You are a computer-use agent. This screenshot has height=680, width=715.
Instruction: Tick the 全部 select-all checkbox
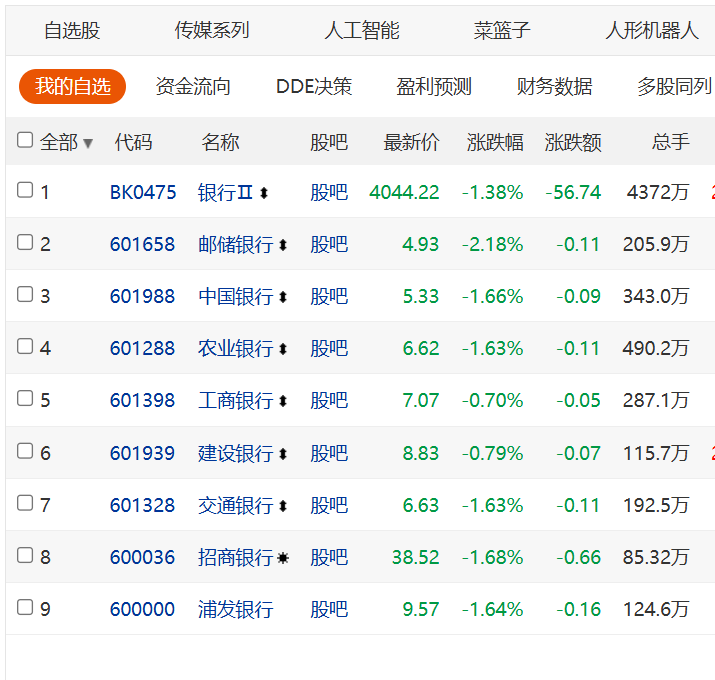25,140
